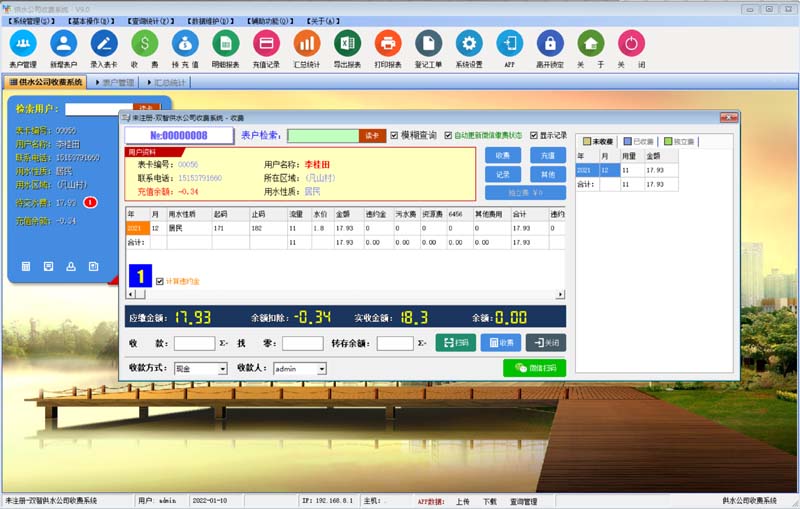Toggle the green auto-update WeChat status checkbox
This screenshot has width=800, height=509.
(448, 135)
